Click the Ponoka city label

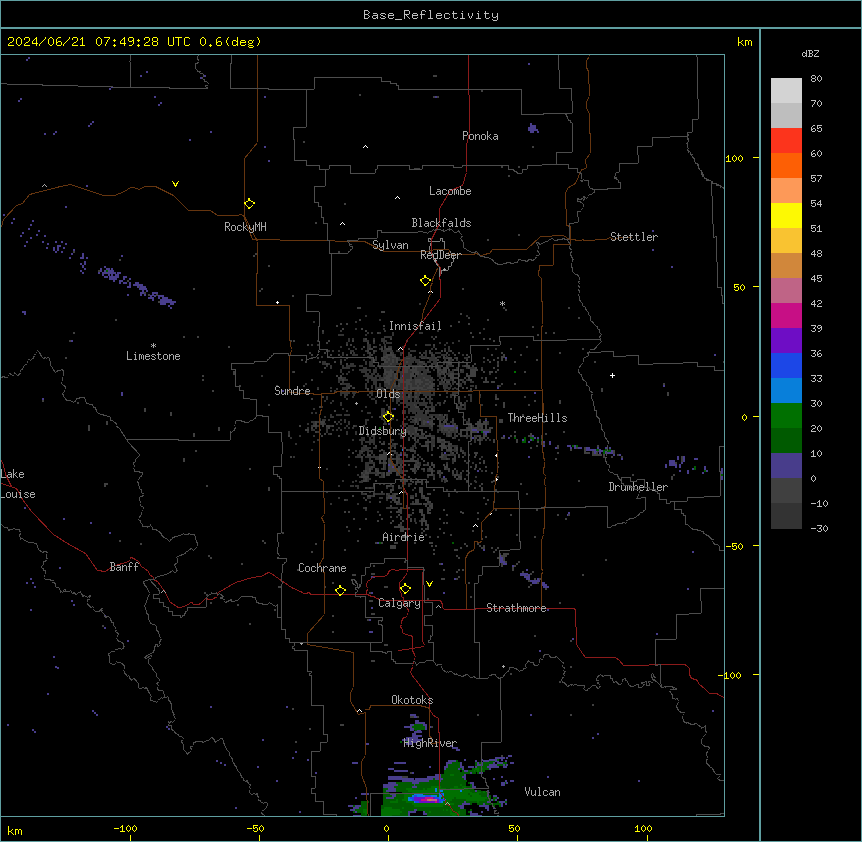tap(480, 136)
